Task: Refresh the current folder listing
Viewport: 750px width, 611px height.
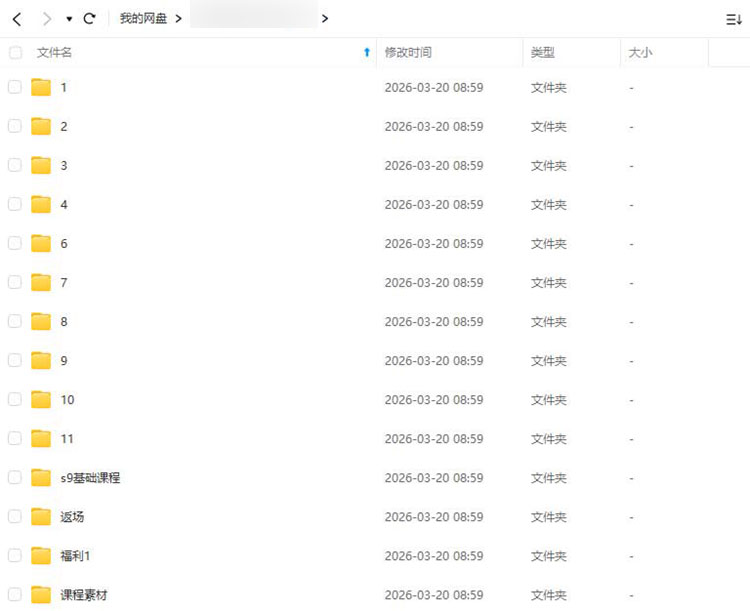Action: point(89,18)
